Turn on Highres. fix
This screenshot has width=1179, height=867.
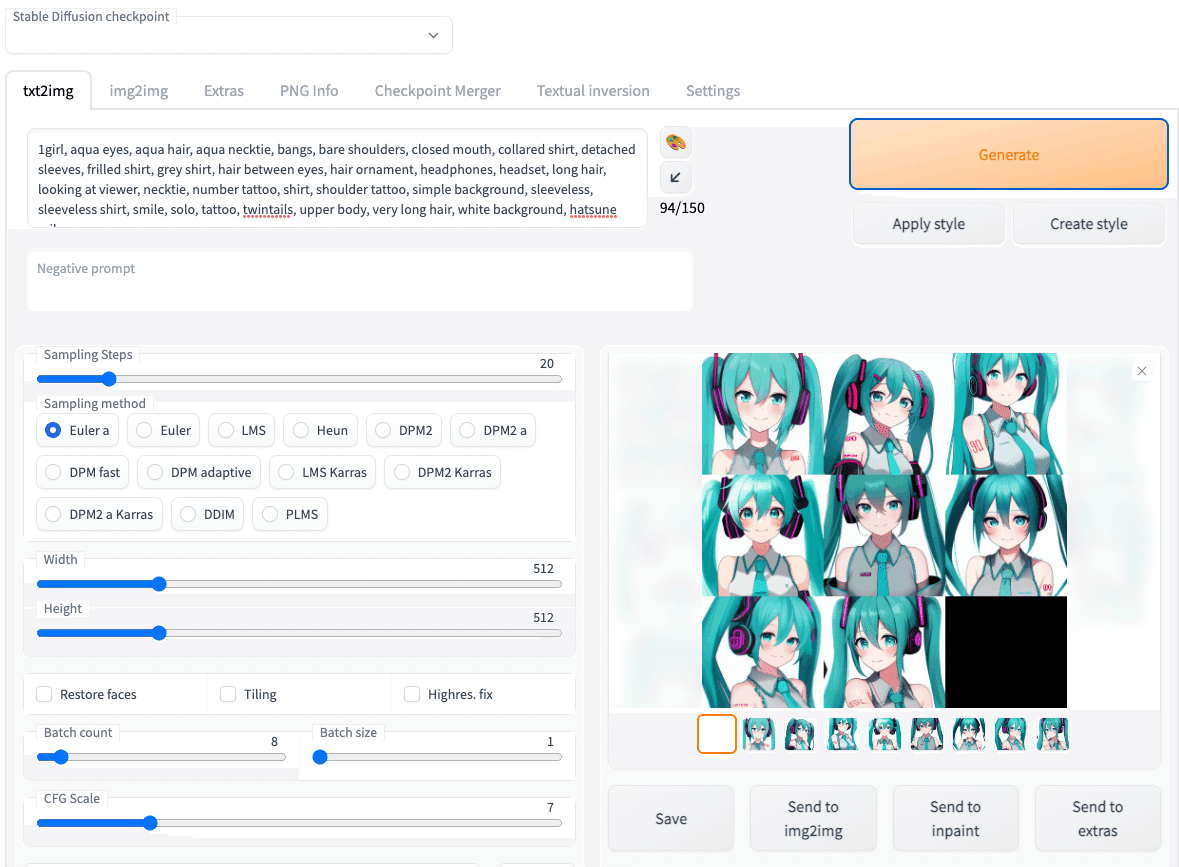coord(412,693)
